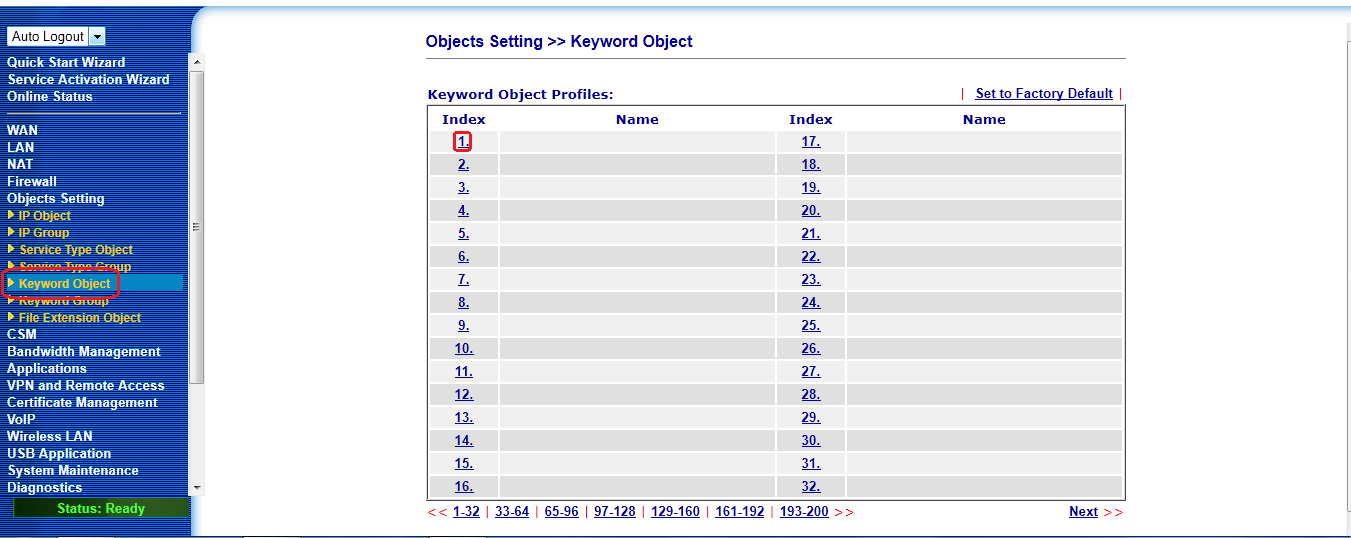Expand the IP Object submenu arrow
Viewport: 1351px width, 538px height.
tap(11, 215)
